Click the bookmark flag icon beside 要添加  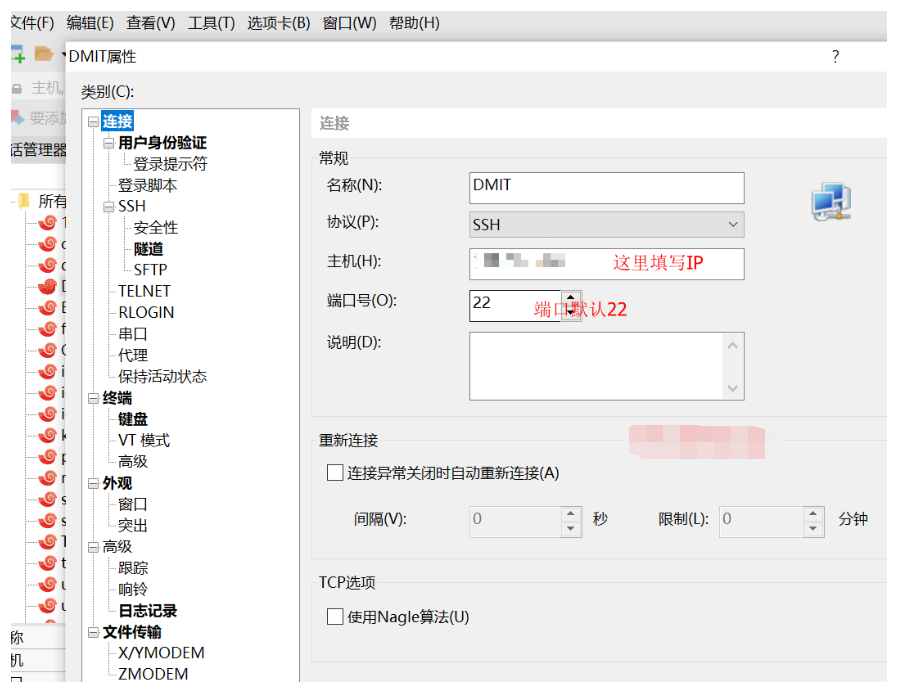(x=17, y=118)
